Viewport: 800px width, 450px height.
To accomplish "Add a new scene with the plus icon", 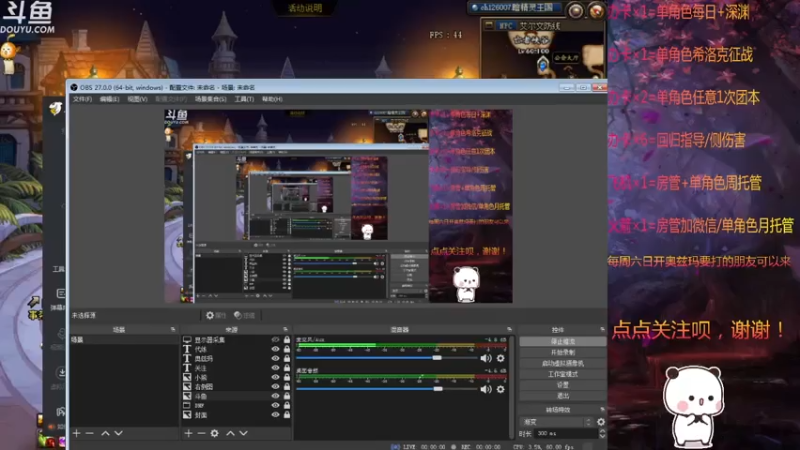I will pyautogui.click(x=77, y=433).
